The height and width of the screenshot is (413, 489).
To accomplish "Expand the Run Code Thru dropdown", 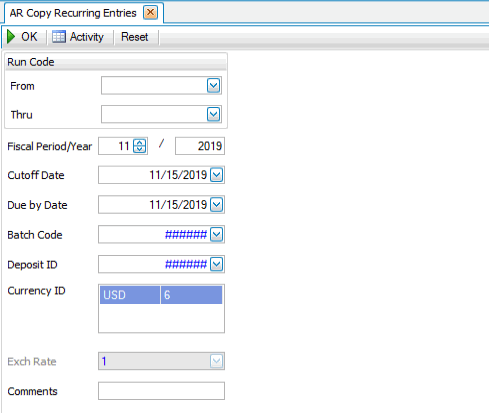I will pos(214,114).
